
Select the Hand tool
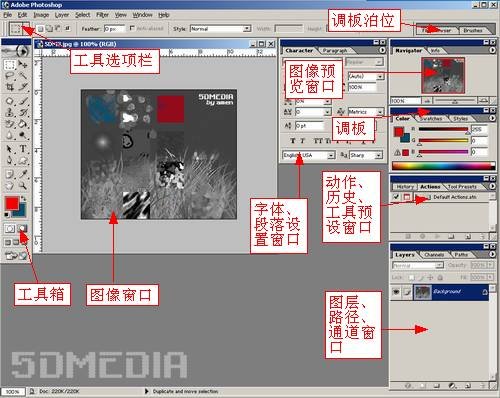click(10, 186)
